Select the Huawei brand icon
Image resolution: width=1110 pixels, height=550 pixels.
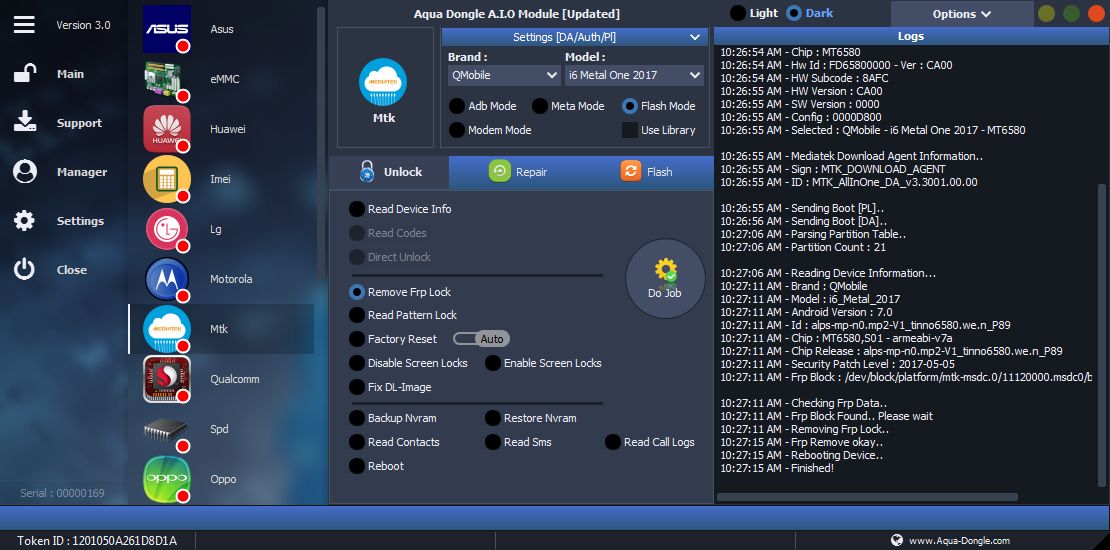tap(167, 129)
